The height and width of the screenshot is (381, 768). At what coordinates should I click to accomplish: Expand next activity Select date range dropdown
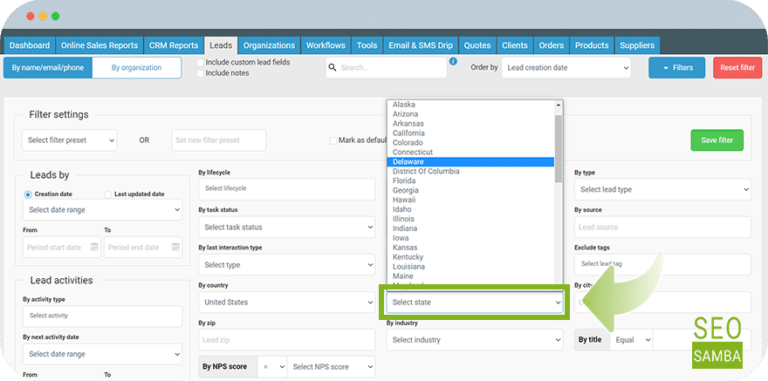tap(102, 354)
